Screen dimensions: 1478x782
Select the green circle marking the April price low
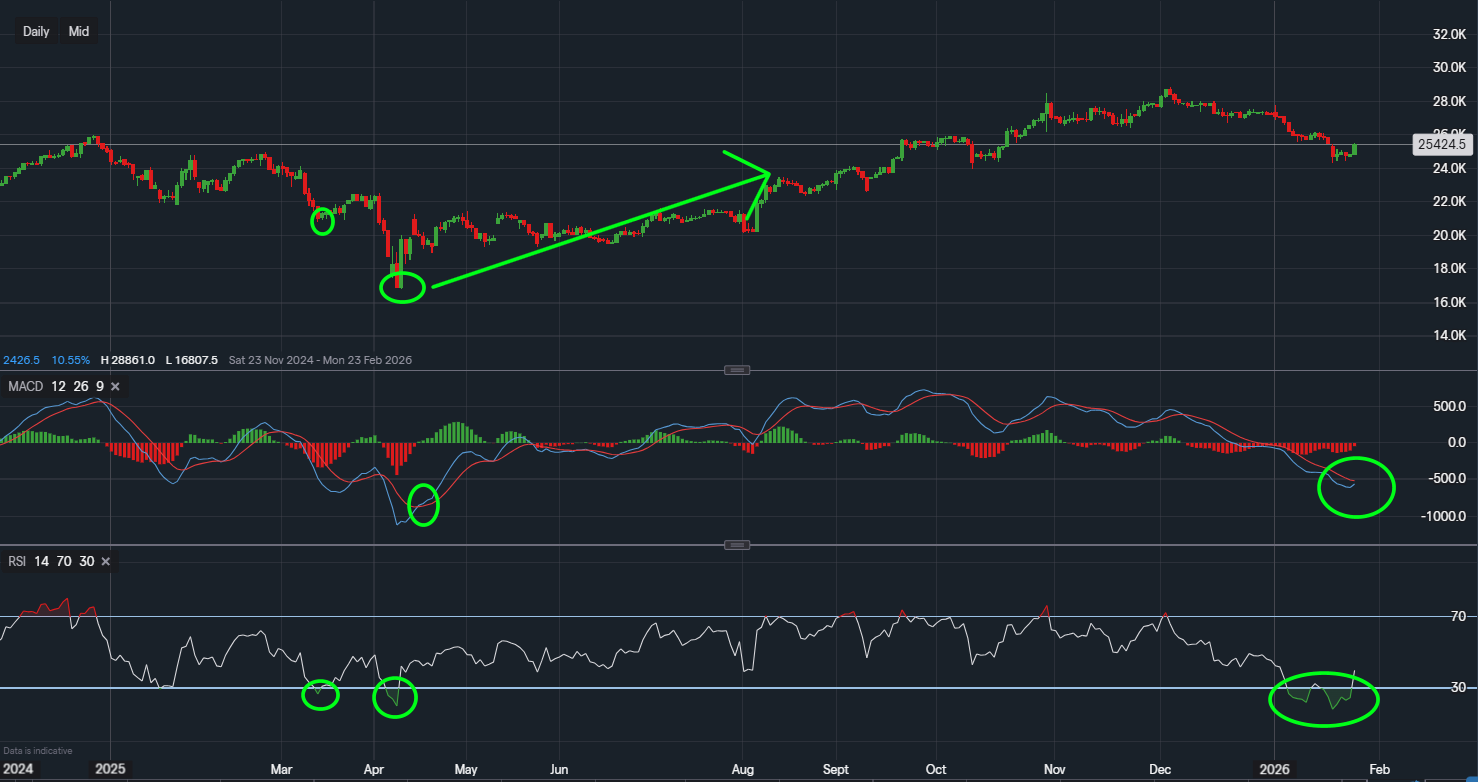coord(403,288)
